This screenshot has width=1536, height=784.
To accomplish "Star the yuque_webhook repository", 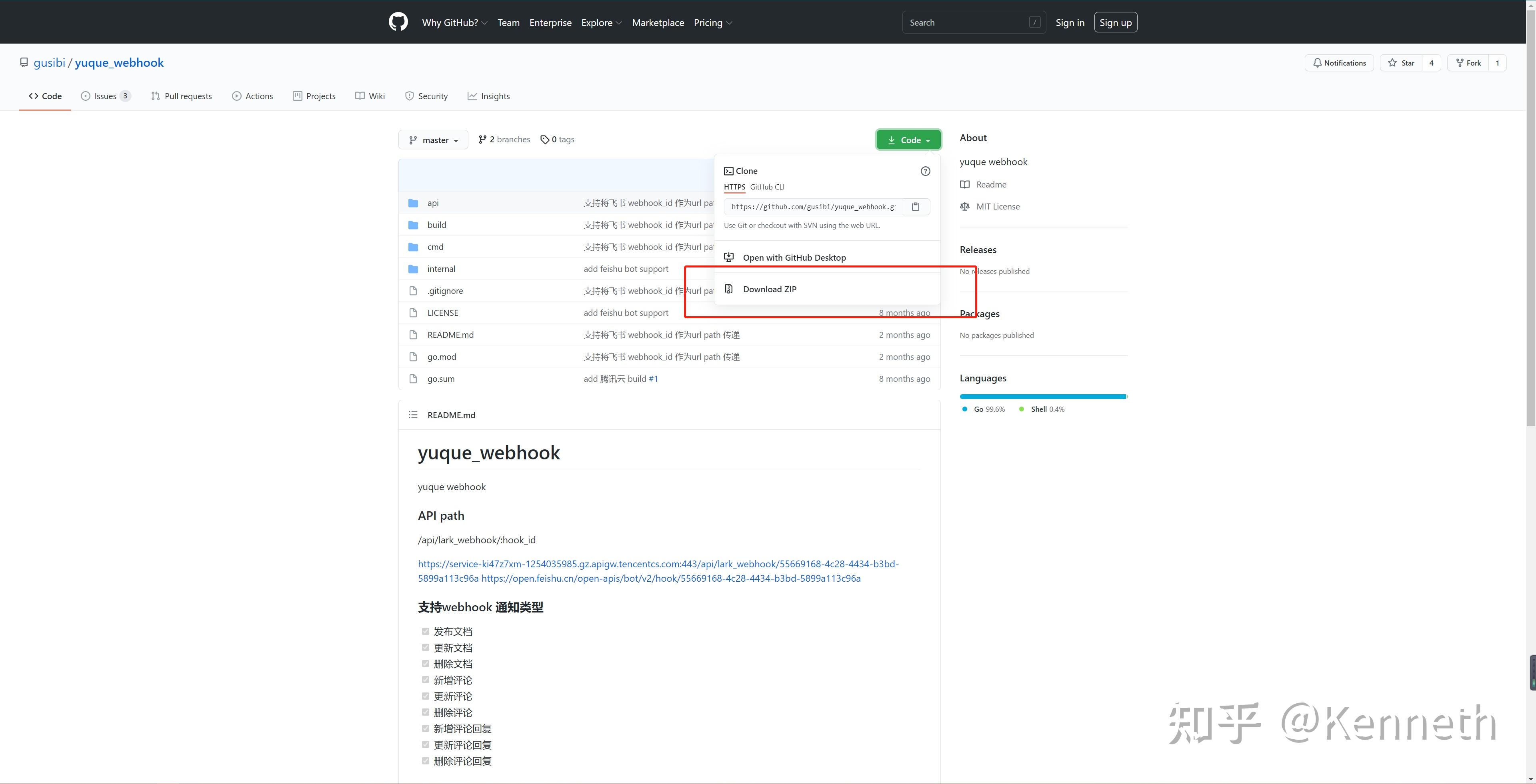I will pos(1401,63).
